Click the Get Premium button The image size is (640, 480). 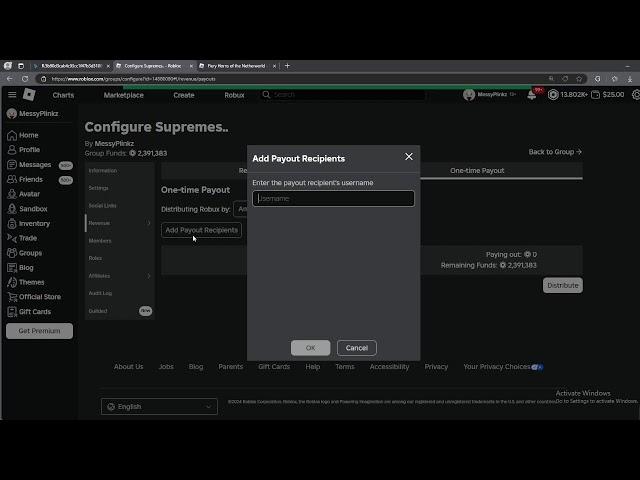[x=40, y=331]
